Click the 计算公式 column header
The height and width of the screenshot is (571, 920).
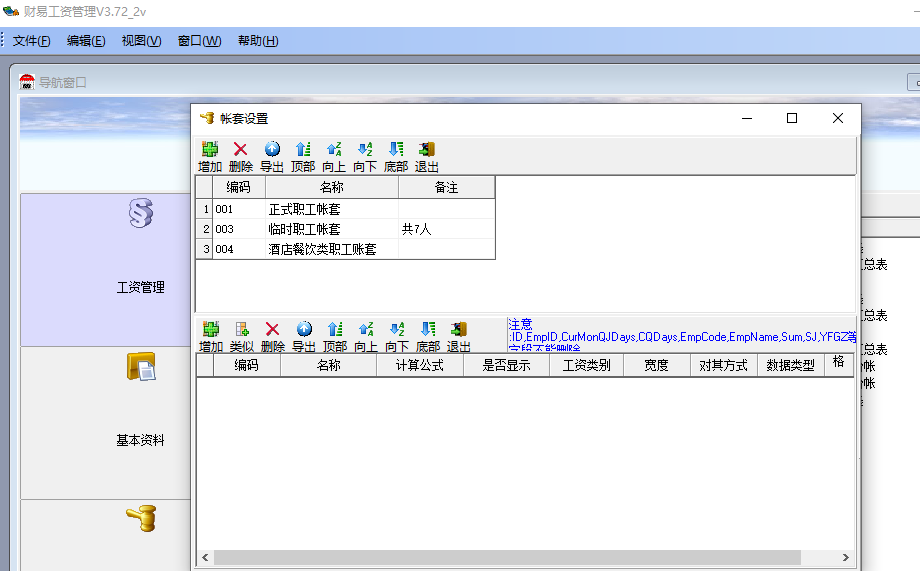pyautogui.click(x=420, y=366)
